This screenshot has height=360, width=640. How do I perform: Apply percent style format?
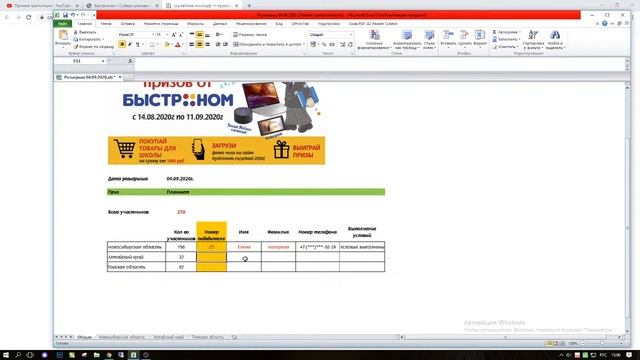click(324, 44)
